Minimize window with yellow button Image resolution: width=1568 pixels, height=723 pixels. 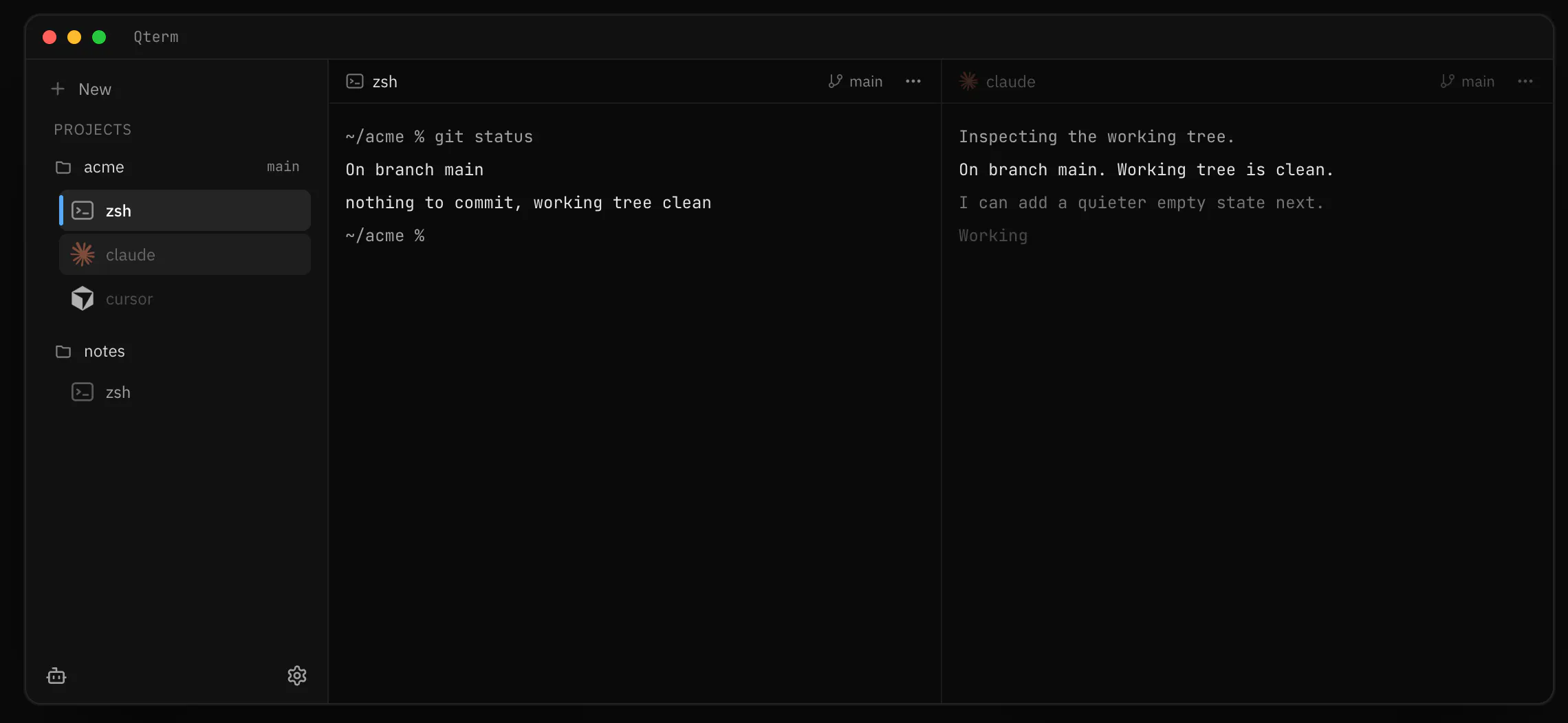click(74, 37)
